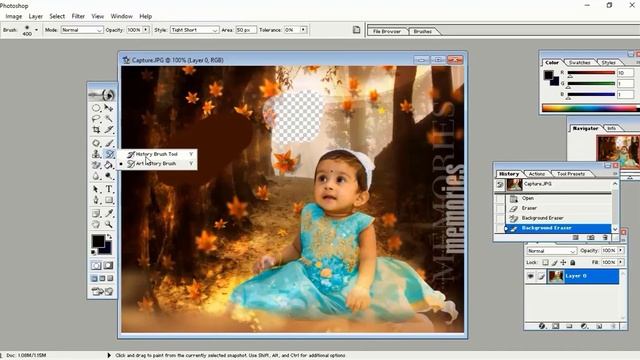Open the status bar info triangle menu

click(x=109, y=356)
